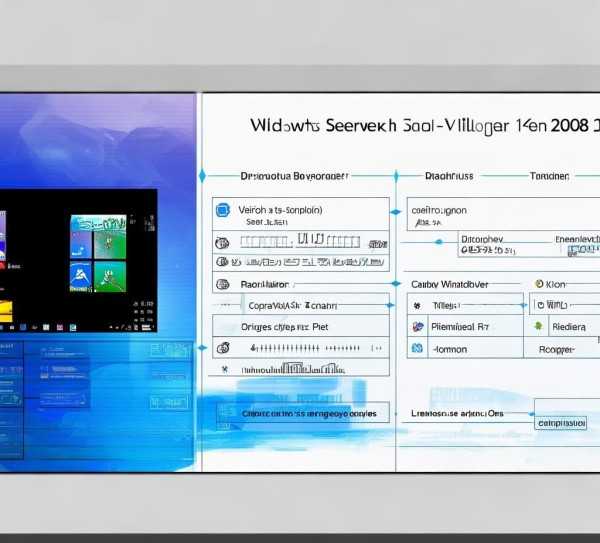
Task: Open the purple-blue upper-left tile in preview
Action: pyautogui.click(x=81, y=245)
